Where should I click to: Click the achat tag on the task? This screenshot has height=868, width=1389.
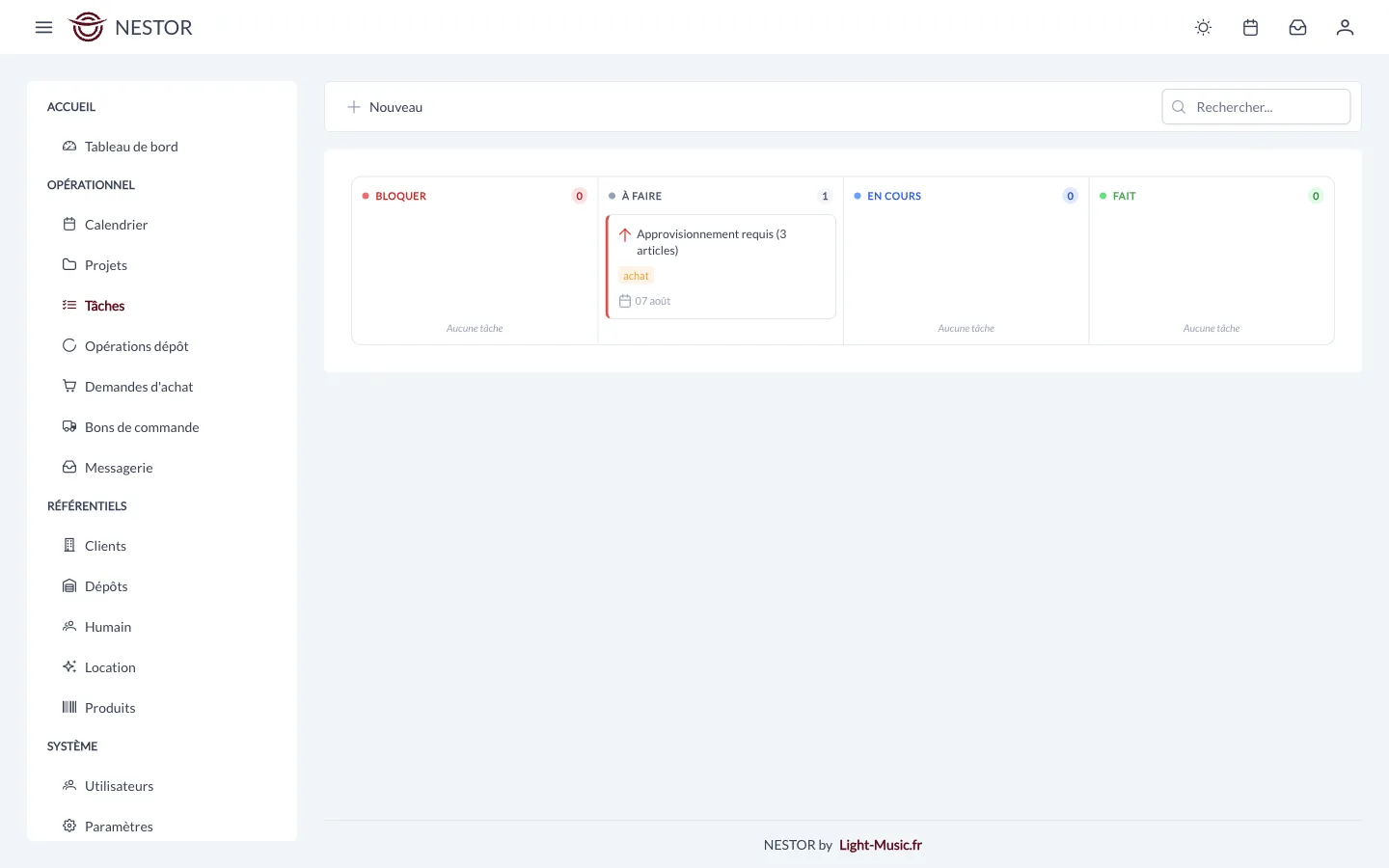pyautogui.click(x=636, y=276)
